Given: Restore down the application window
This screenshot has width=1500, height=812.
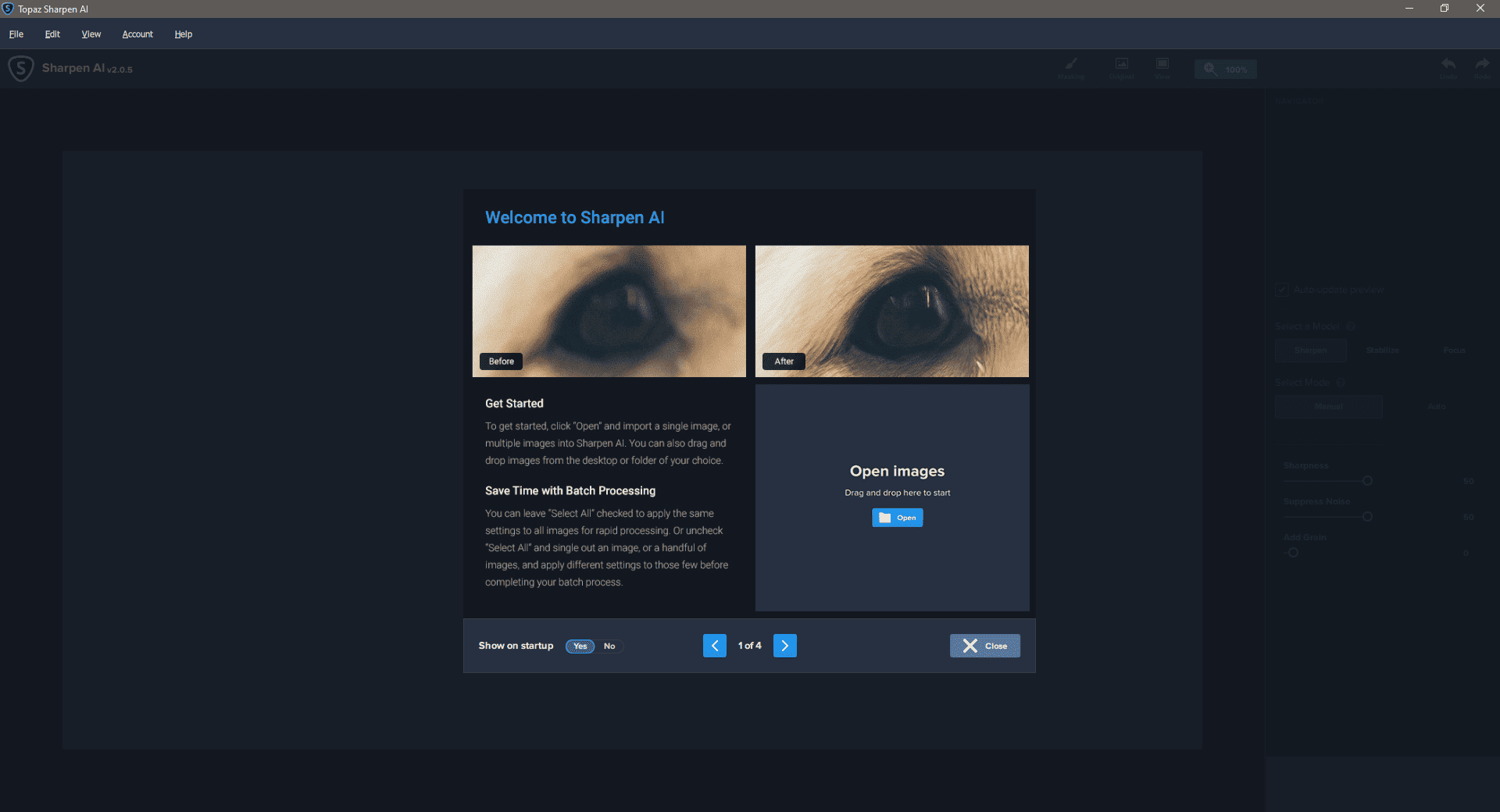Looking at the screenshot, I should pyautogui.click(x=1445, y=9).
